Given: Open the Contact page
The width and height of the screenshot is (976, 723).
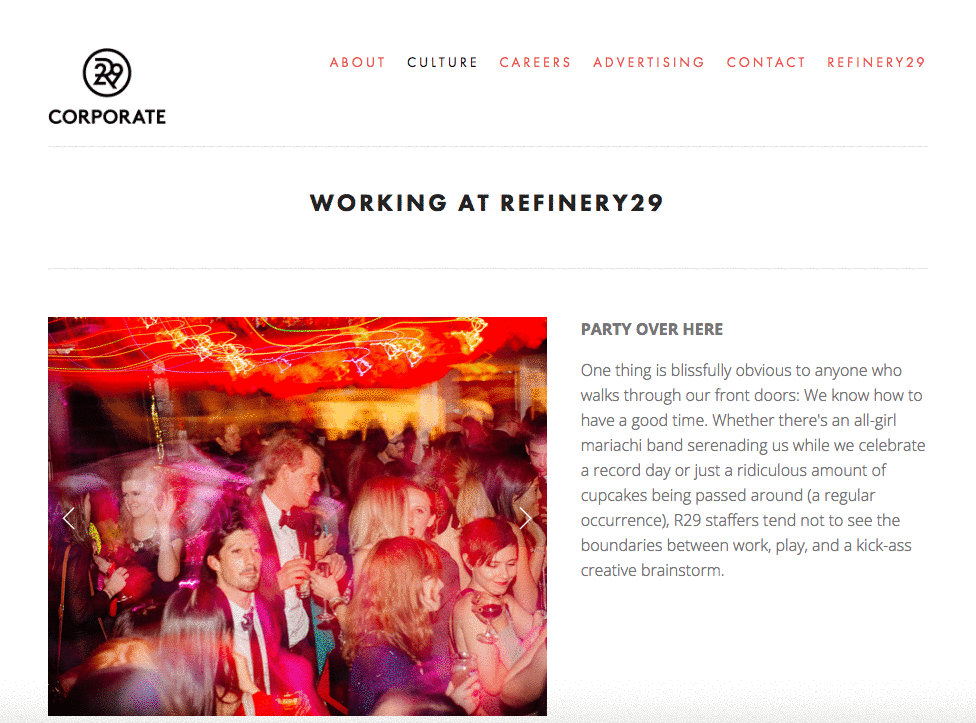Looking at the screenshot, I should click(766, 62).
